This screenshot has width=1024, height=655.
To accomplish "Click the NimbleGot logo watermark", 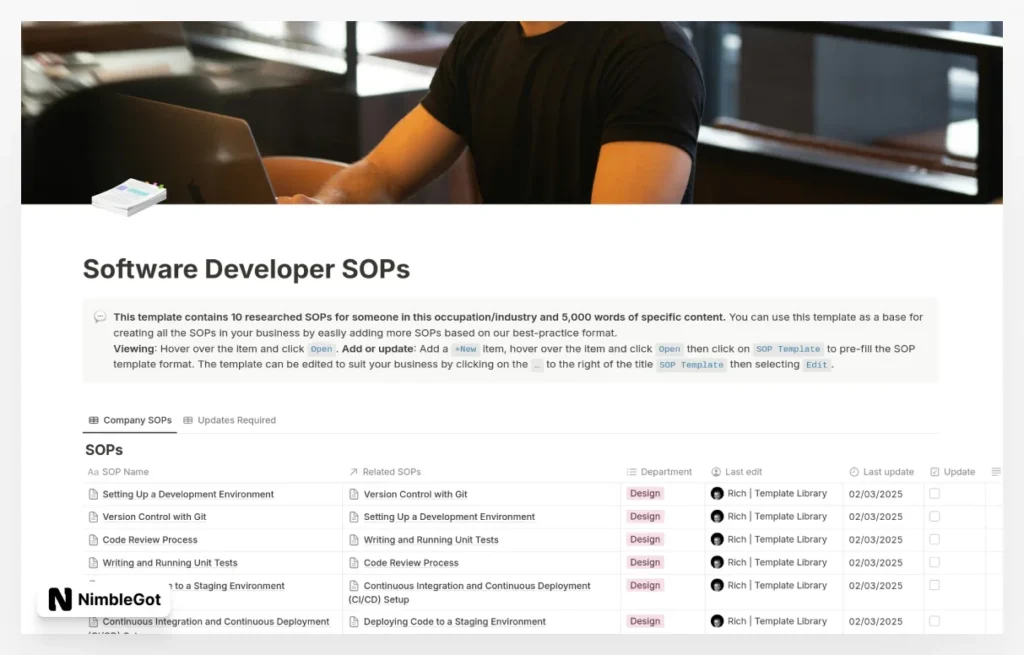I will (103, 600).
